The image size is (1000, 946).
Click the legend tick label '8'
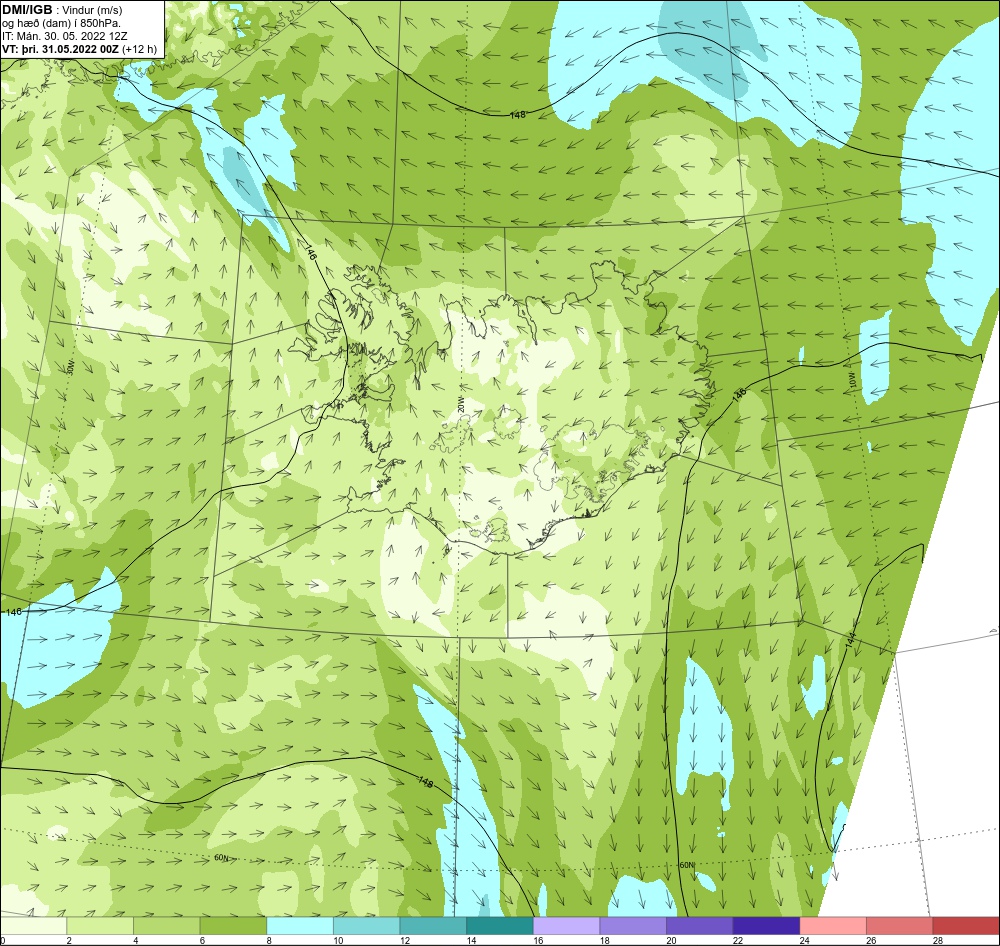pyautogui.click(x=270, y=940)
